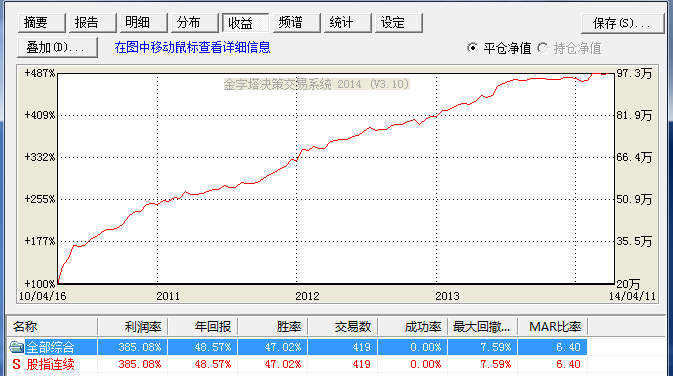Click the +332% axis label
The width and height of the screenshot is (673, 376).
39,158
